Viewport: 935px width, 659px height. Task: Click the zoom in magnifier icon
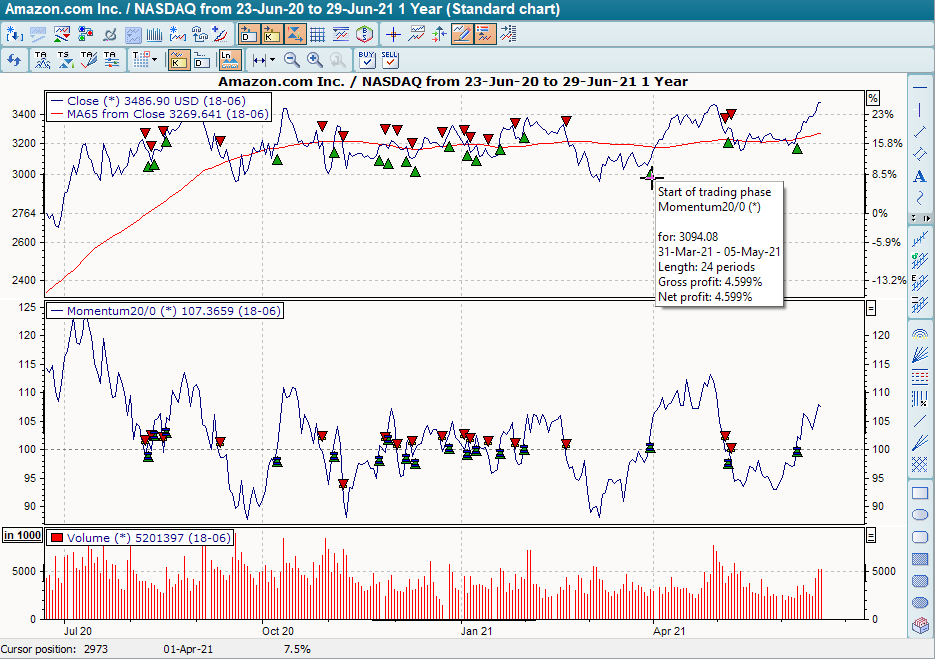coord(315,60)
